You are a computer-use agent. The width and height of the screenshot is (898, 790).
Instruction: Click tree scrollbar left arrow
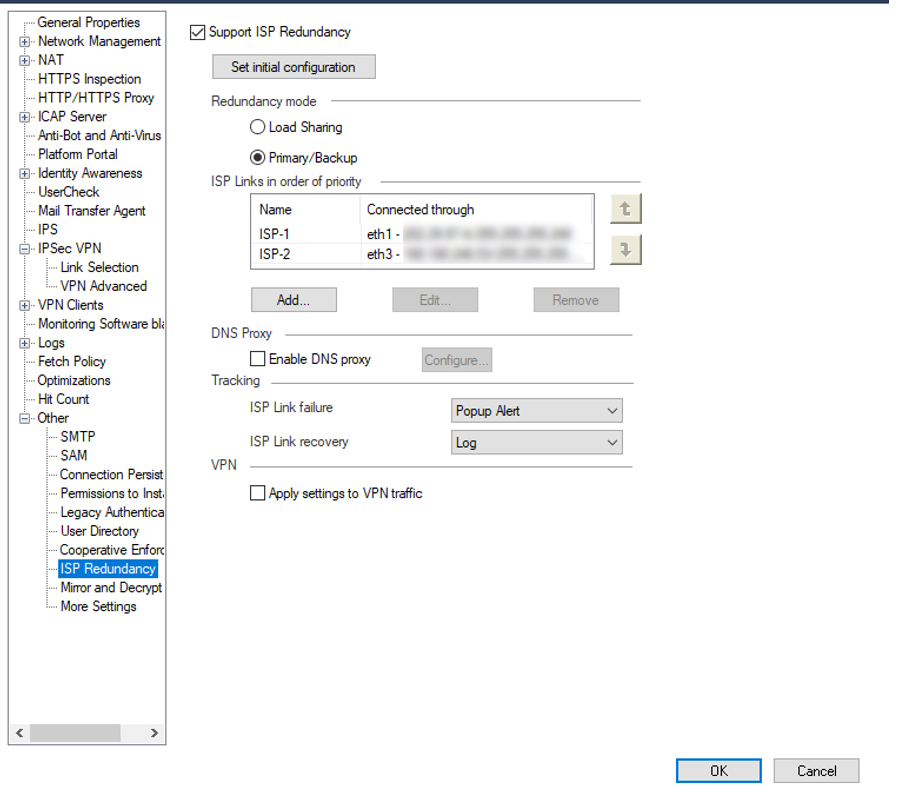click(19, 733)
